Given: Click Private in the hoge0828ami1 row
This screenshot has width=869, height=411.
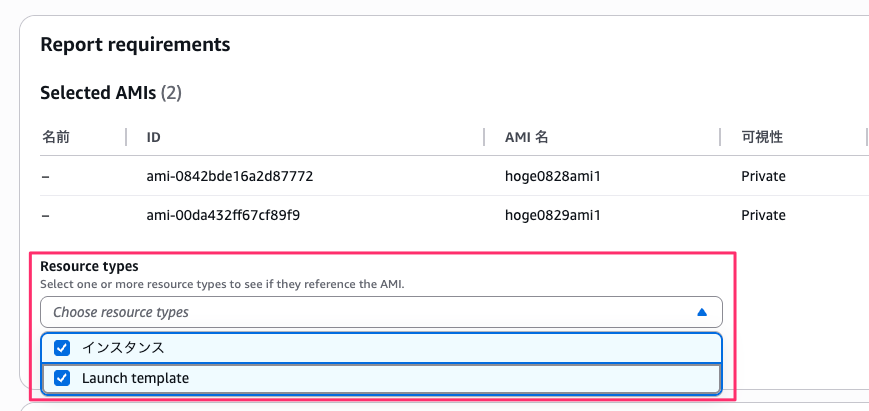Looking at the screenshot, I should point(763,176).
